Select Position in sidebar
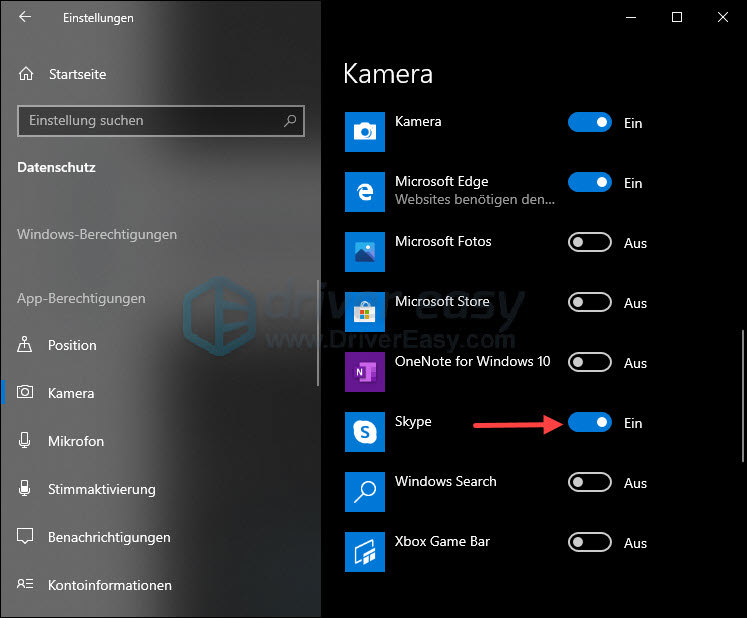Image resolution: width=747 pixels, height=618 pixels. pyautogui.click(x=72, y=345)
